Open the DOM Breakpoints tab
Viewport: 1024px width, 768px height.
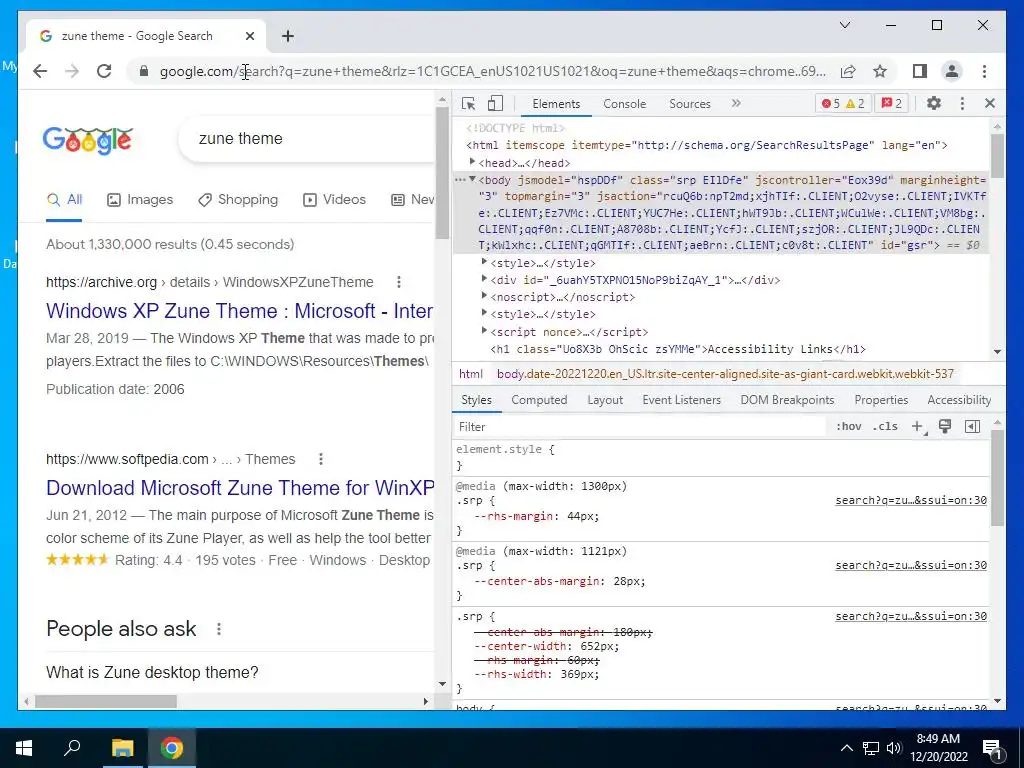coord(787,400)
